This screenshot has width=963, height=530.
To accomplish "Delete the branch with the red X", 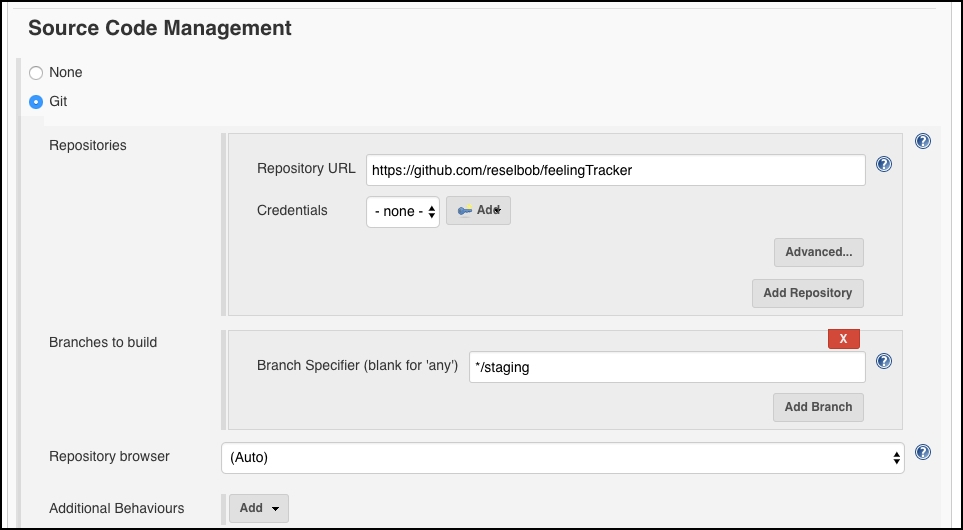I will [x=843, y=338].
